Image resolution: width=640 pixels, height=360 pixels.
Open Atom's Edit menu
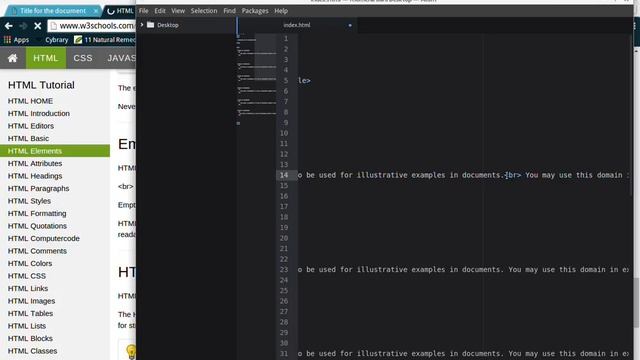(x=160, y=11)
